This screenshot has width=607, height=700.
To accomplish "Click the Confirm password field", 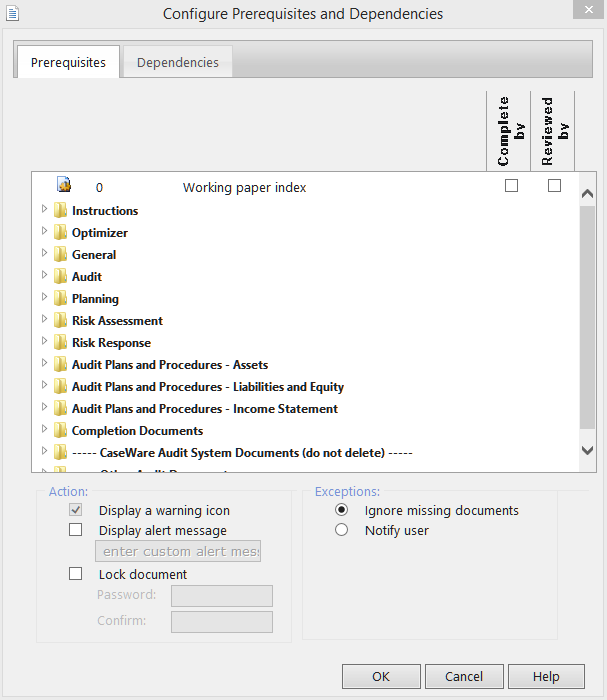I will coord(222,621).
